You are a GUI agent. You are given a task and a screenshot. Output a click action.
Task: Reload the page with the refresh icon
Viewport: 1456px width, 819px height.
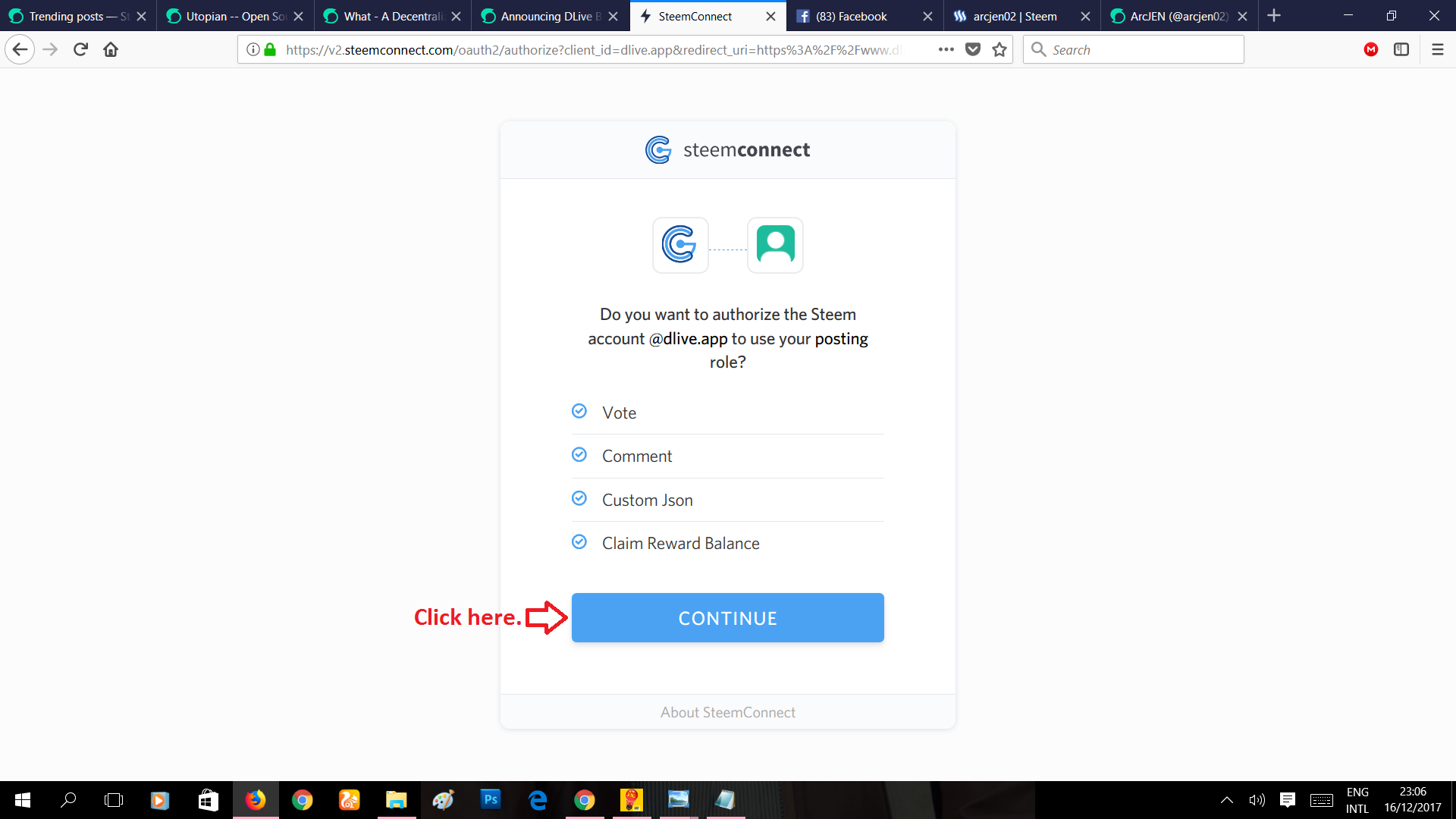tap(80, 49)
